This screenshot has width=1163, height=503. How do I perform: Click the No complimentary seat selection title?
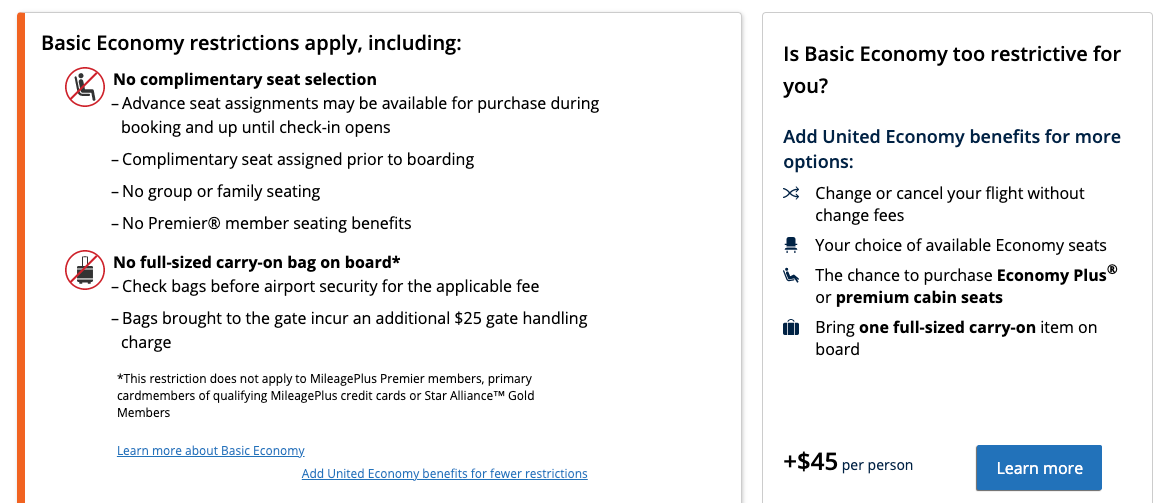pyautogui.click(x=245, y=80)
